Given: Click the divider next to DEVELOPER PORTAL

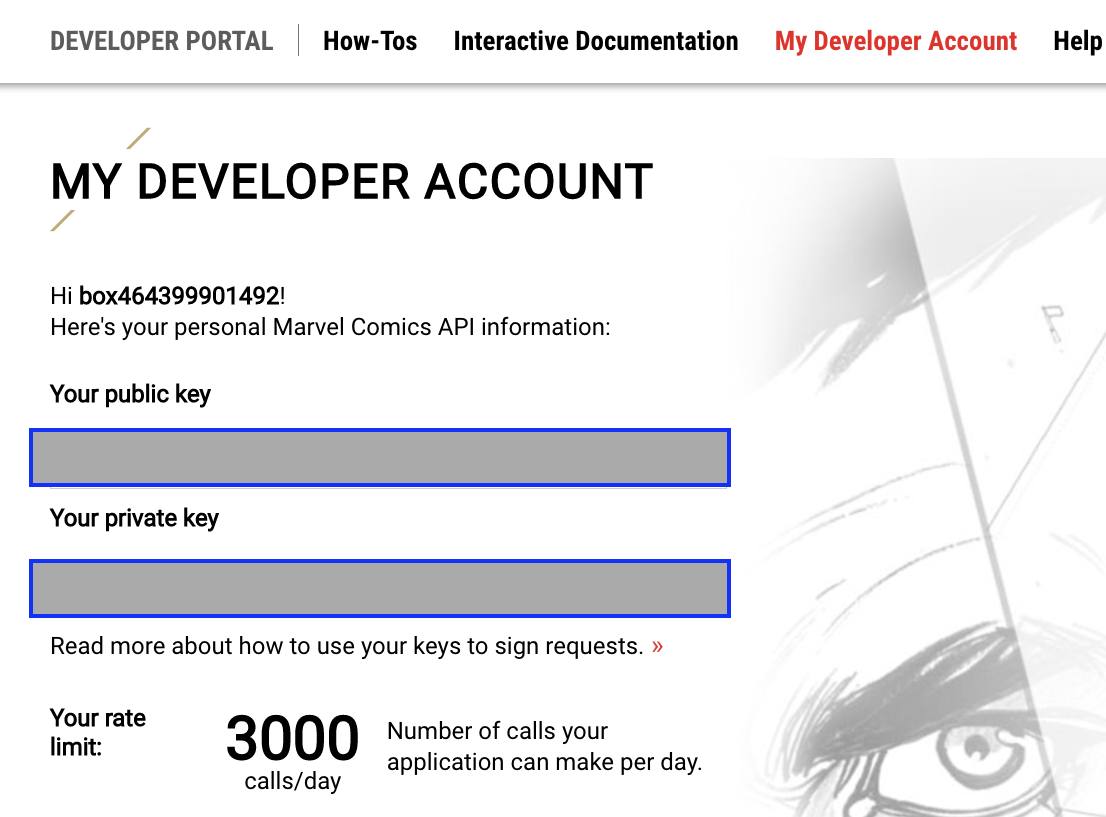Looking at the screenshot, I should tap(298, 41).
